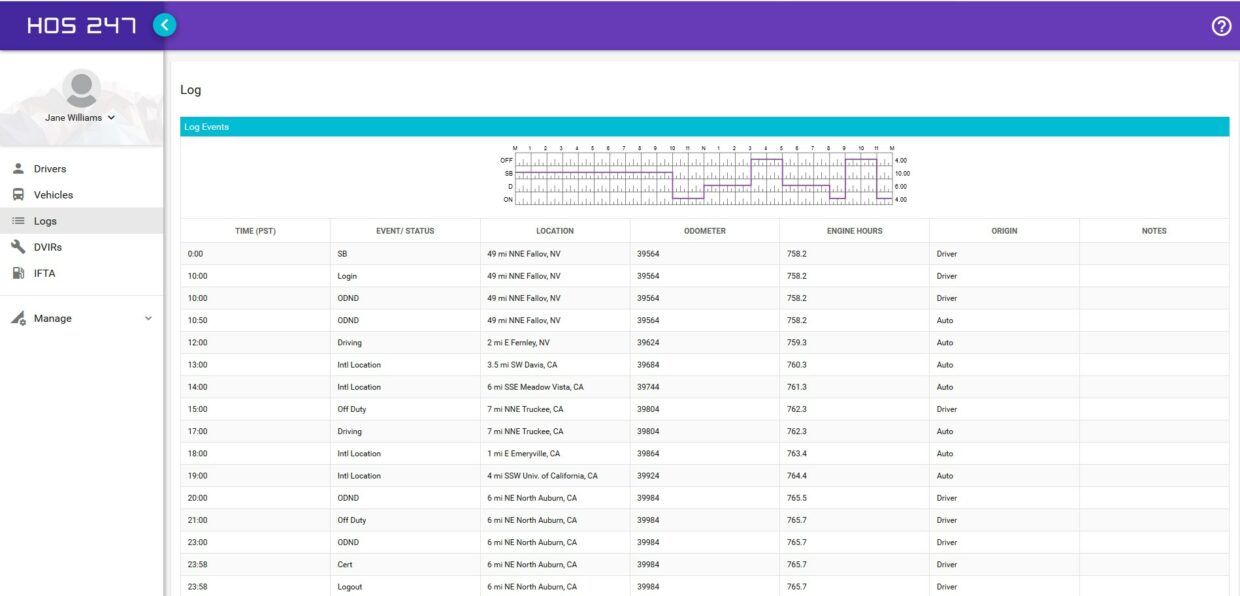Click the Manage wrench icon

pyautogui.click(x=17, y=318)
